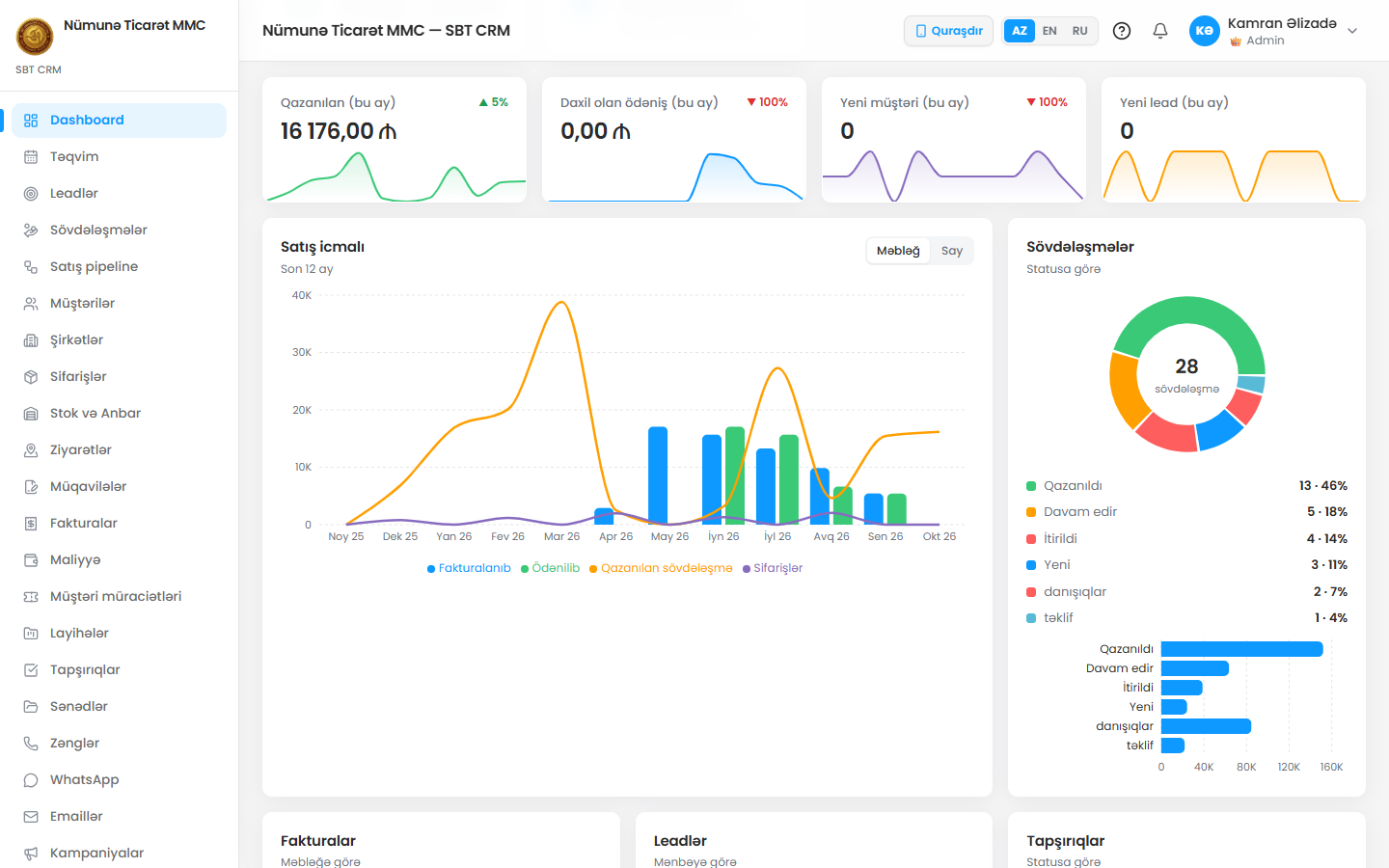Click the Leadlər target icon
The height and width of the screenshot is (868, 1389).
pyautogui.click(x=31, y=194)
